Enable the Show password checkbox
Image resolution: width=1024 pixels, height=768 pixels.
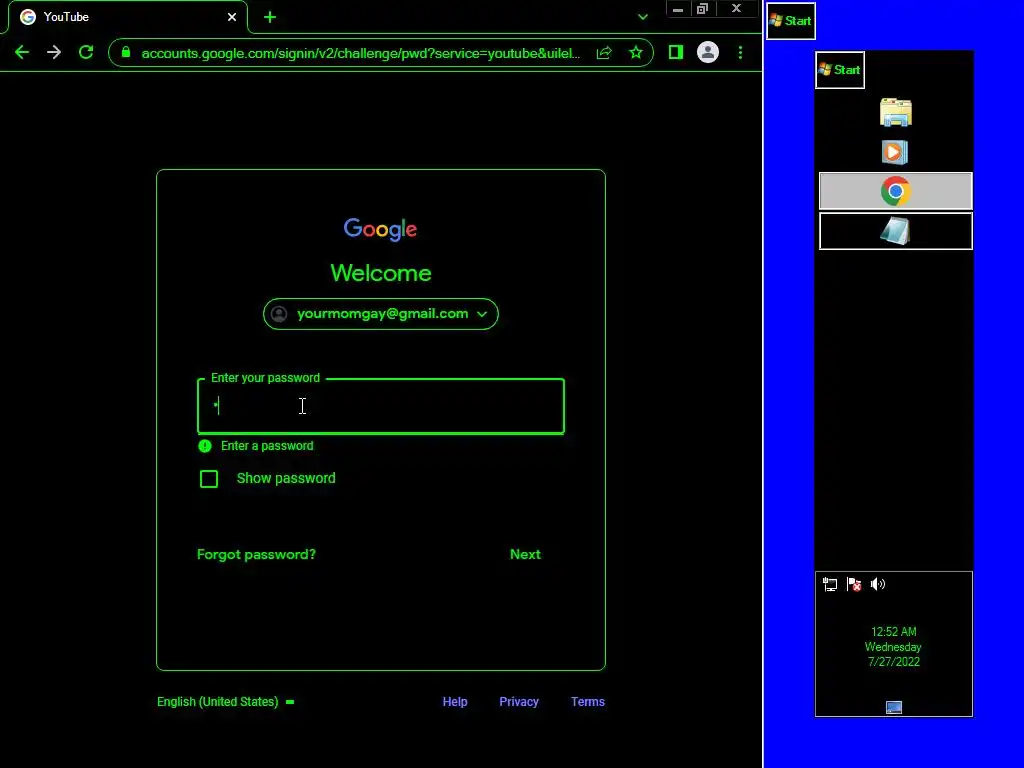click(x=209, y=479)
